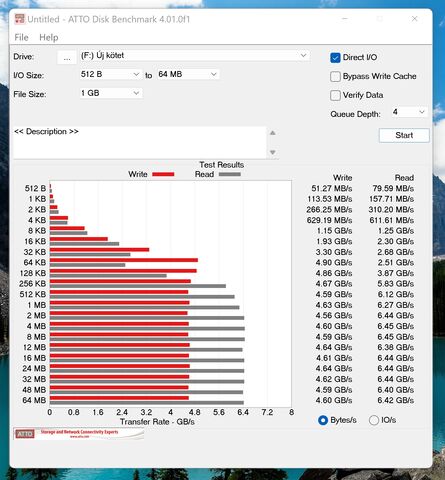
Task: Click the 6.42 GB/s read value
Action: coord(396,400)
